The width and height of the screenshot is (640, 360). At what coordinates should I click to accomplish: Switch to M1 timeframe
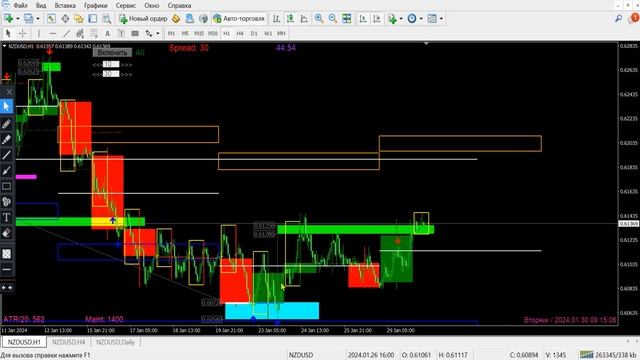tap(171, 33)
